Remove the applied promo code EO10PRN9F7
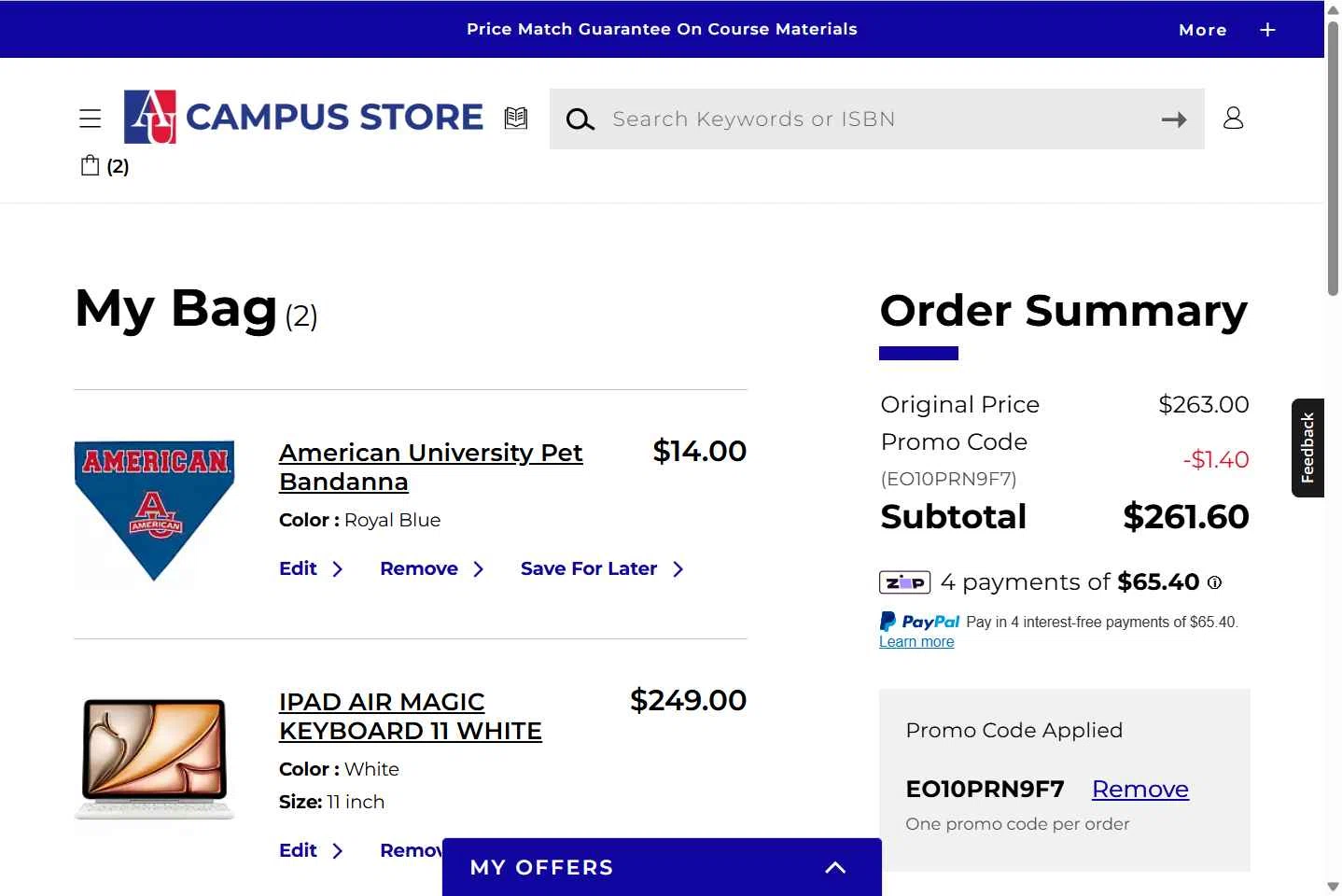1342x896 pixels. [x=1140, y=789]
